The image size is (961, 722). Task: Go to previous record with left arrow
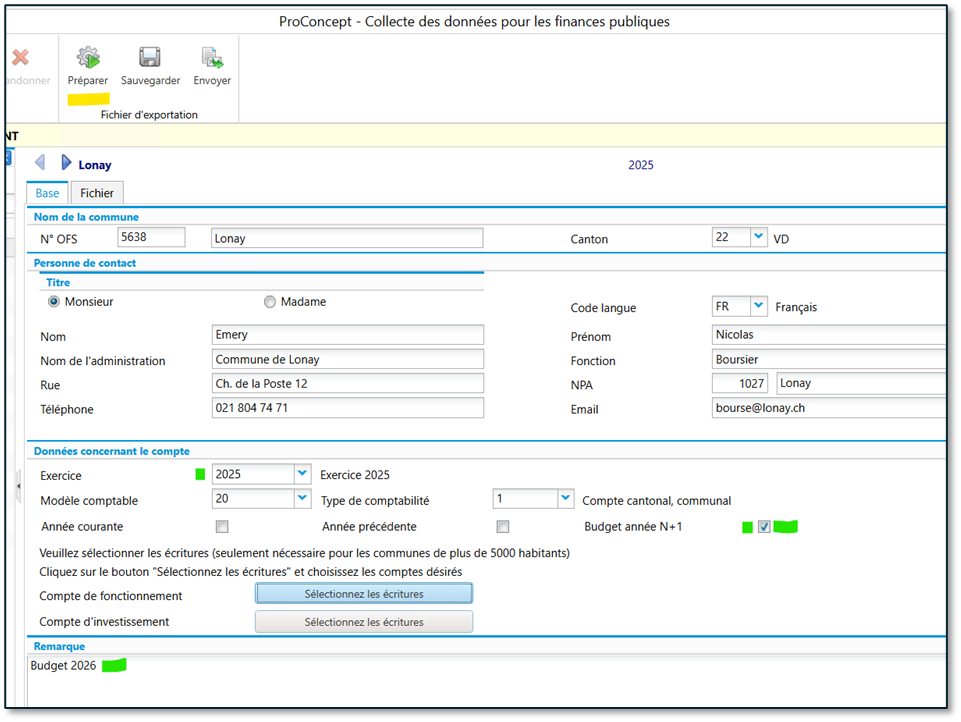point(40,163)
